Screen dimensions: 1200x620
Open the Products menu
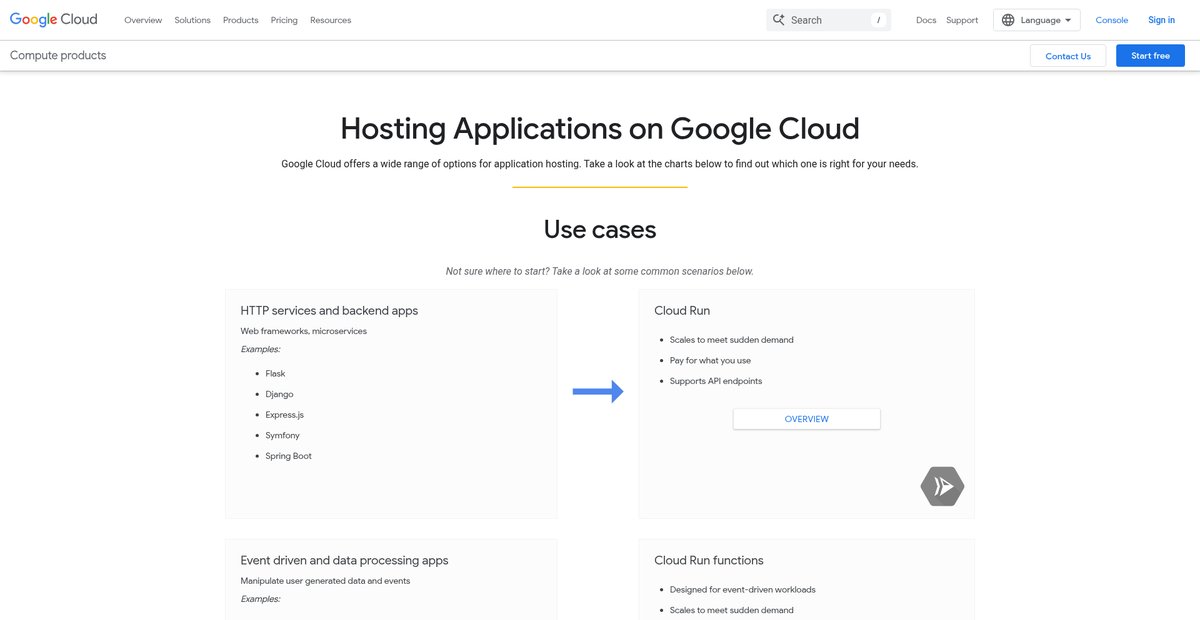(241, 20)
